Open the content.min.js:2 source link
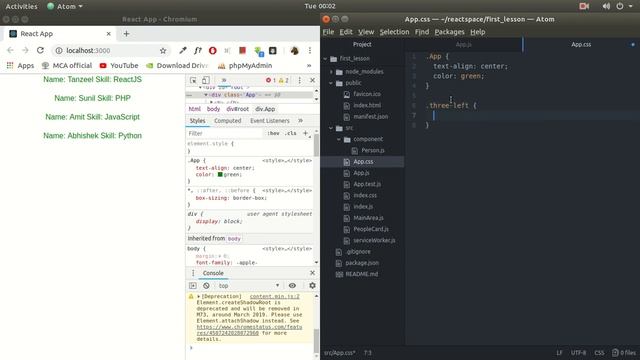 coord(275,296)
